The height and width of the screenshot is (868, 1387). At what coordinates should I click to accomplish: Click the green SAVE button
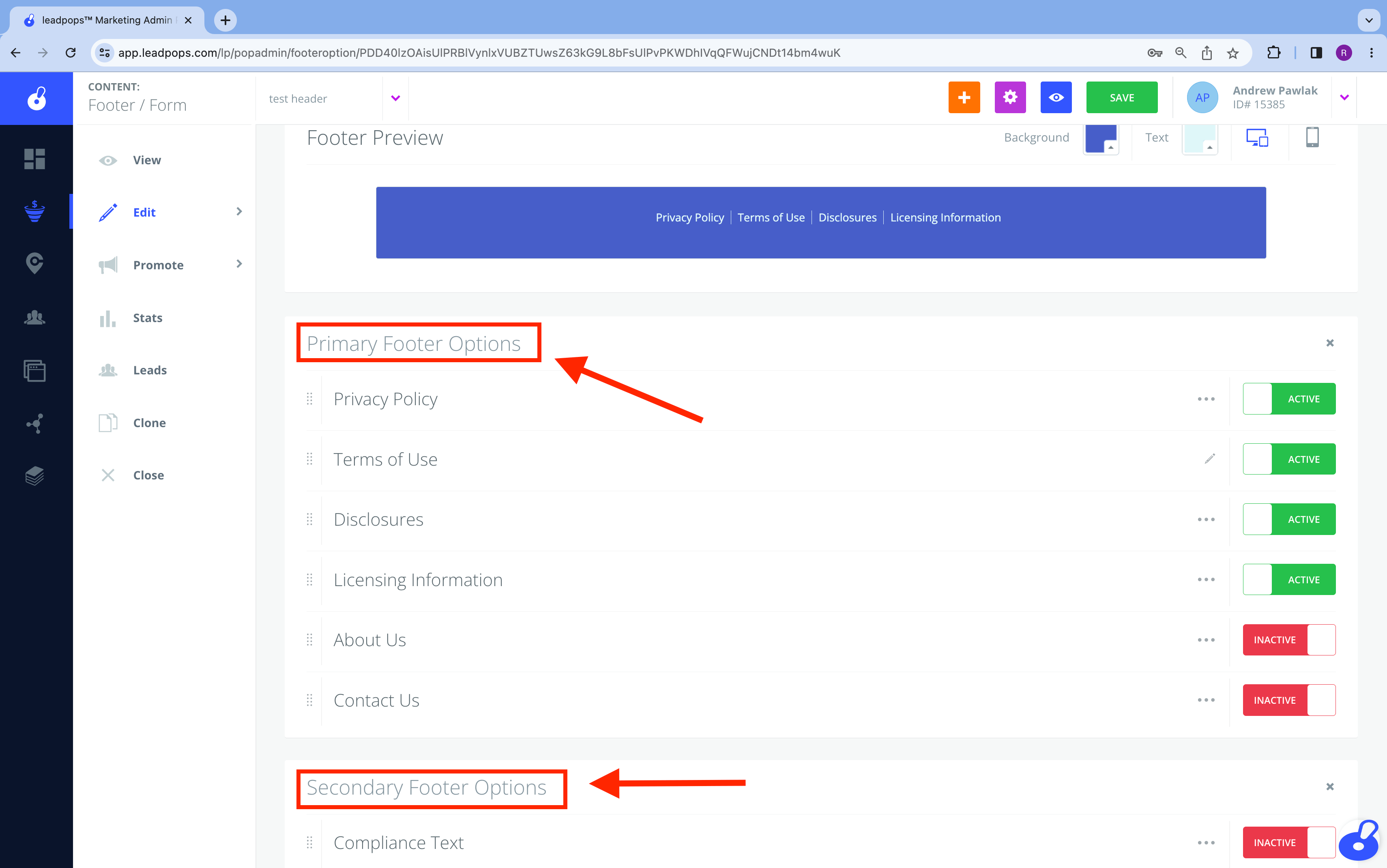(1122, 98)
